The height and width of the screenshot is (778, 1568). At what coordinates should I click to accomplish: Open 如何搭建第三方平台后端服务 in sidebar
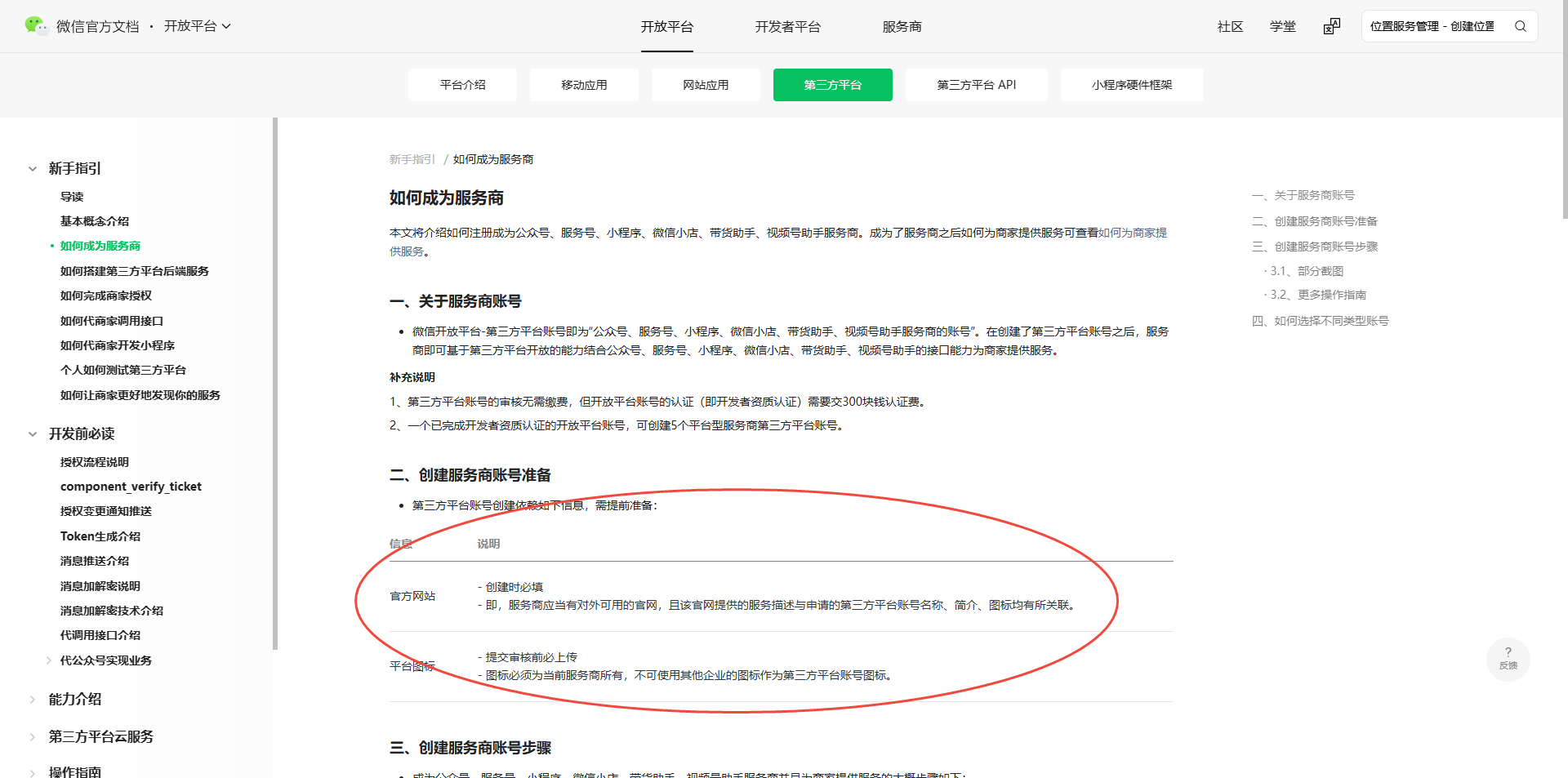[135, 271]
